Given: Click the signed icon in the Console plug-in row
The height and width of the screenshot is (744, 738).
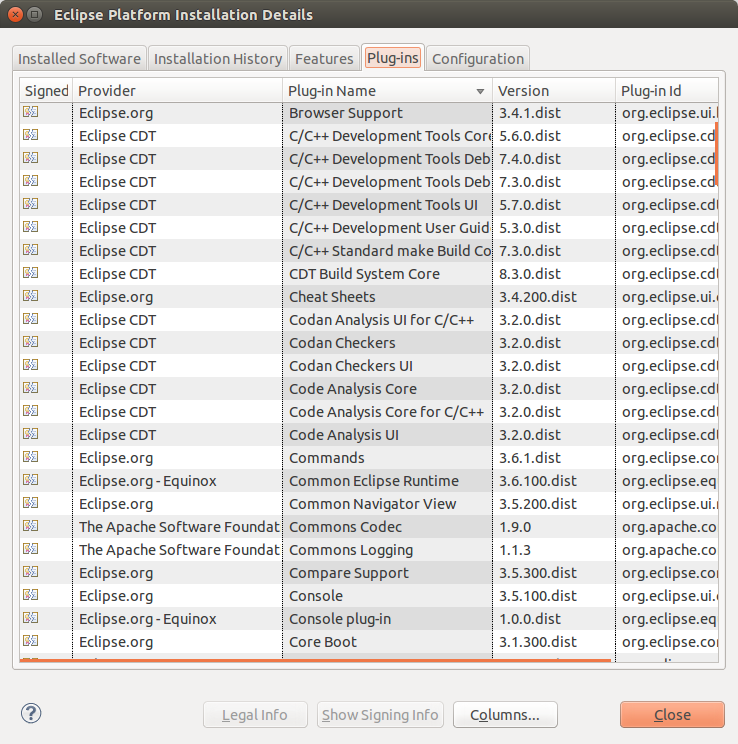Looking at the screenshot, I should coord(30,618).
